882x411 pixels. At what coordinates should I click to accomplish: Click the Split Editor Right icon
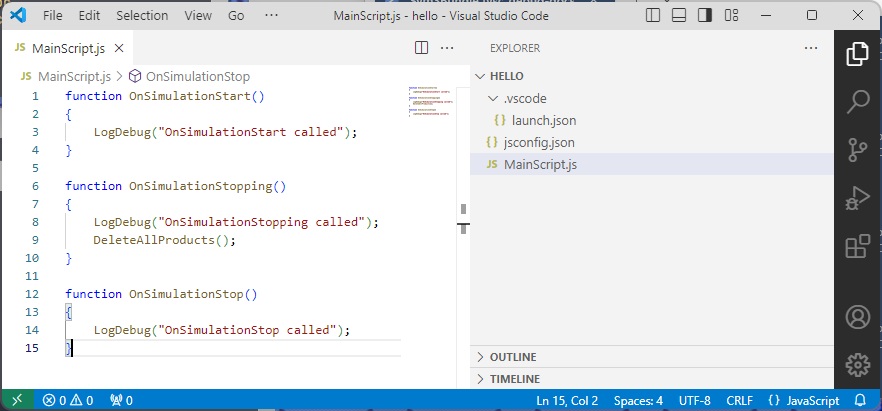coord(421,48)
